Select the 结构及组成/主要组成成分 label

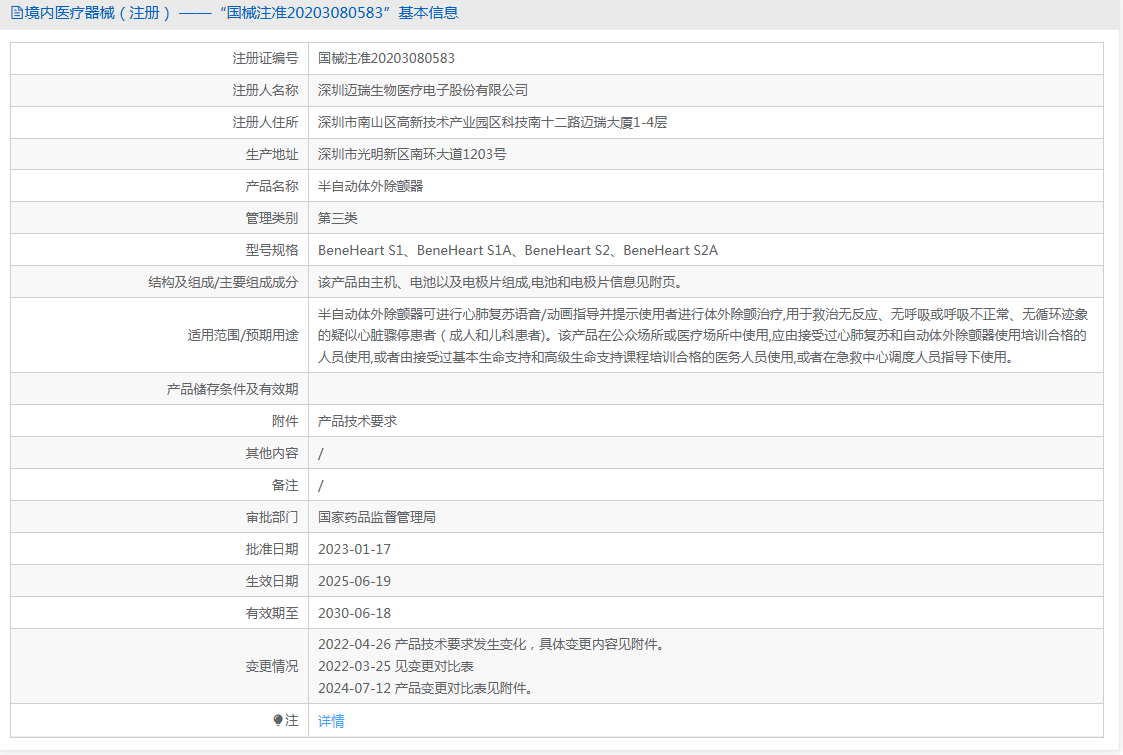[x=223, y=282]
